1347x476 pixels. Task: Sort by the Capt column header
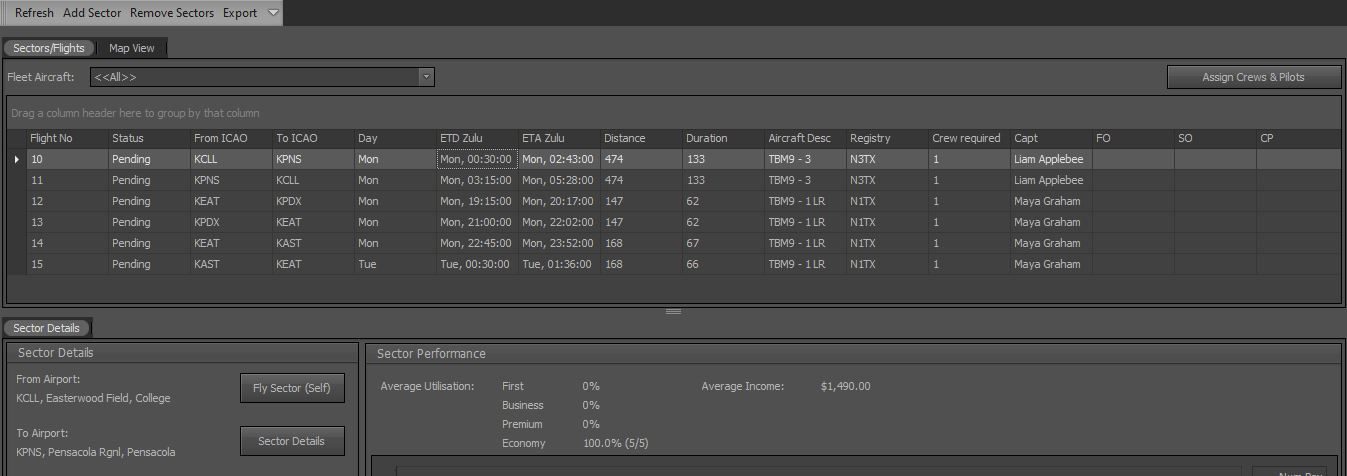(1051, 138)
